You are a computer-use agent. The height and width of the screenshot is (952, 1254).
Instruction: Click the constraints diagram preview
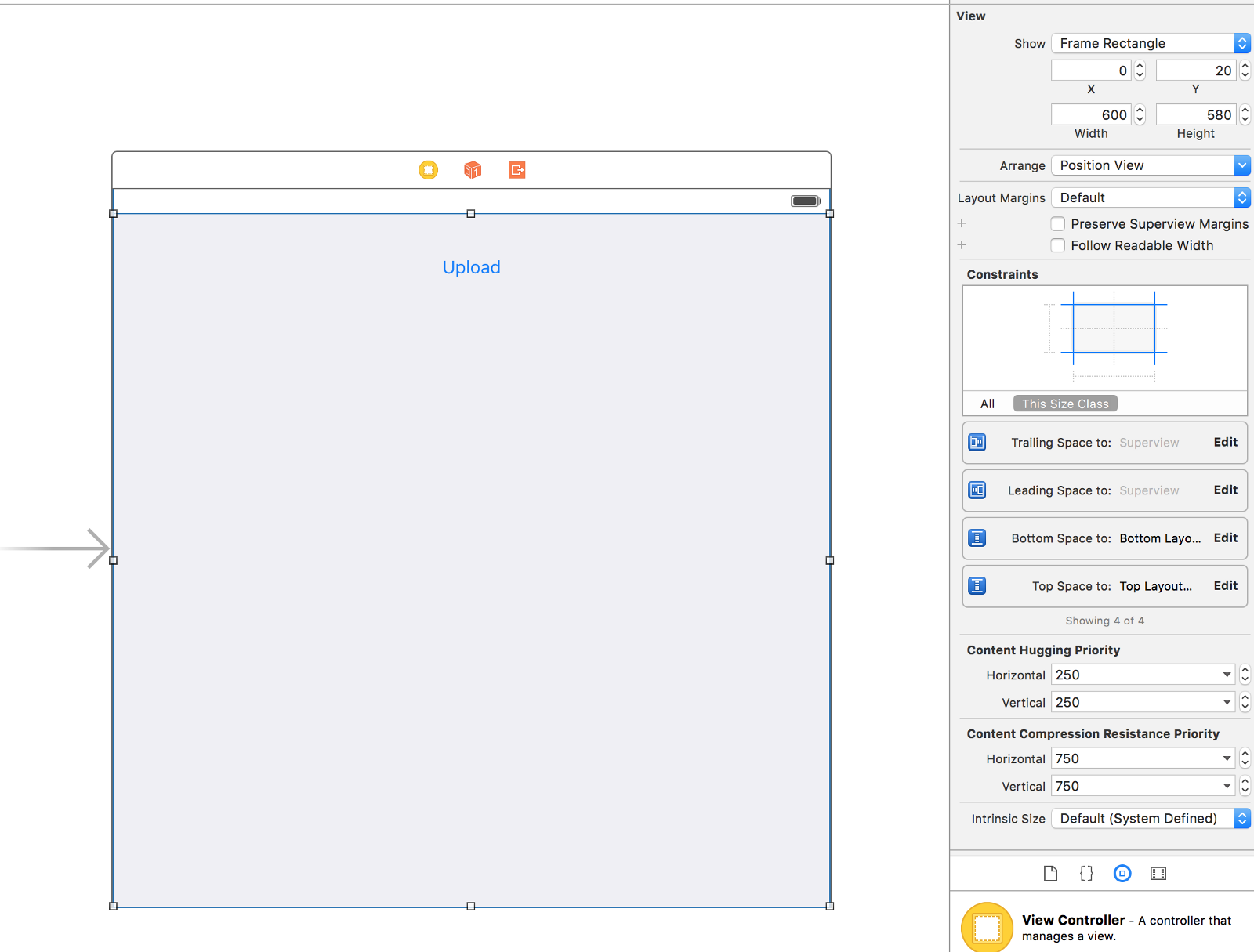tap(1105, 338)
